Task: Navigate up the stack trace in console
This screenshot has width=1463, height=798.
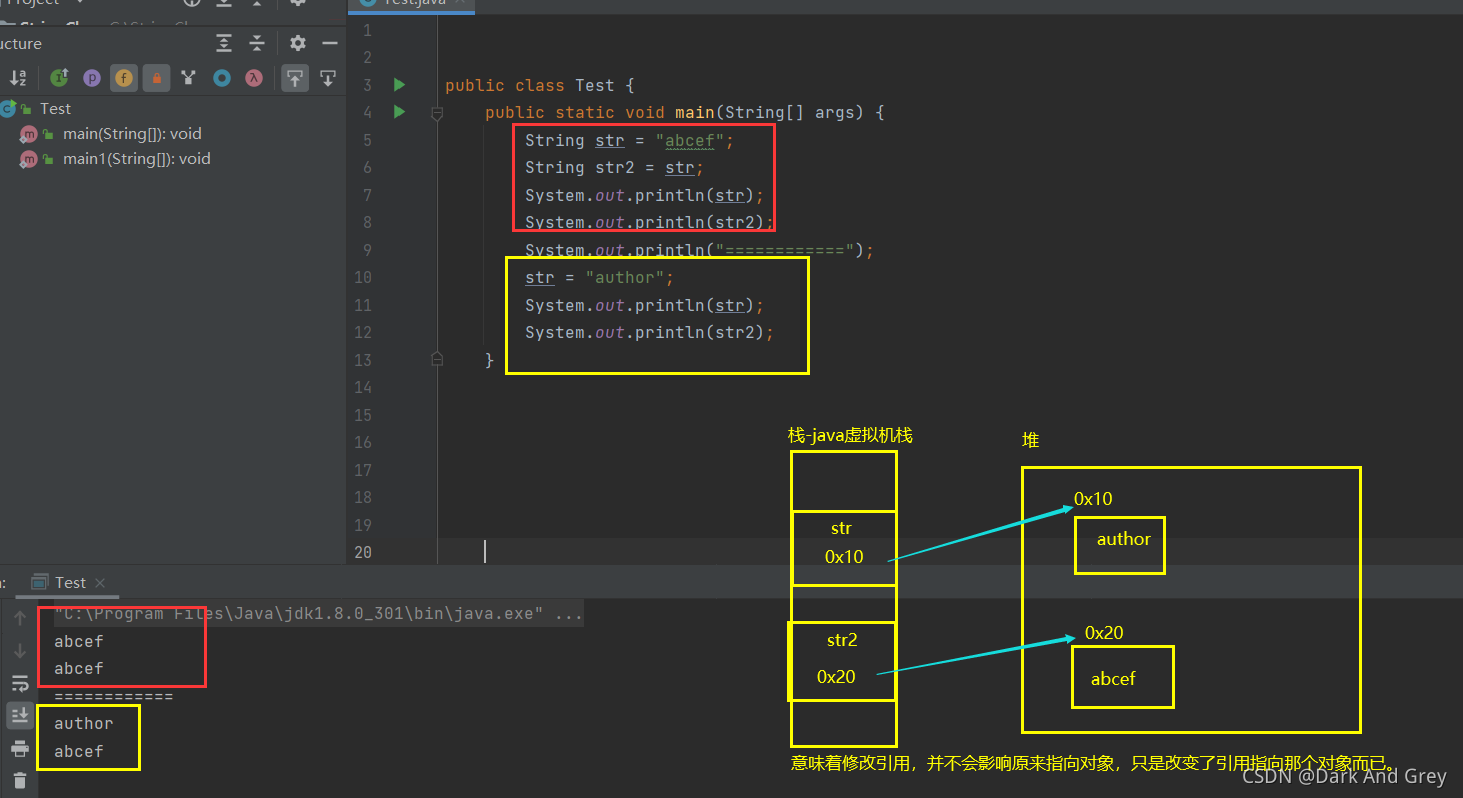Action: pyautogui.click(x=20, y=618)
